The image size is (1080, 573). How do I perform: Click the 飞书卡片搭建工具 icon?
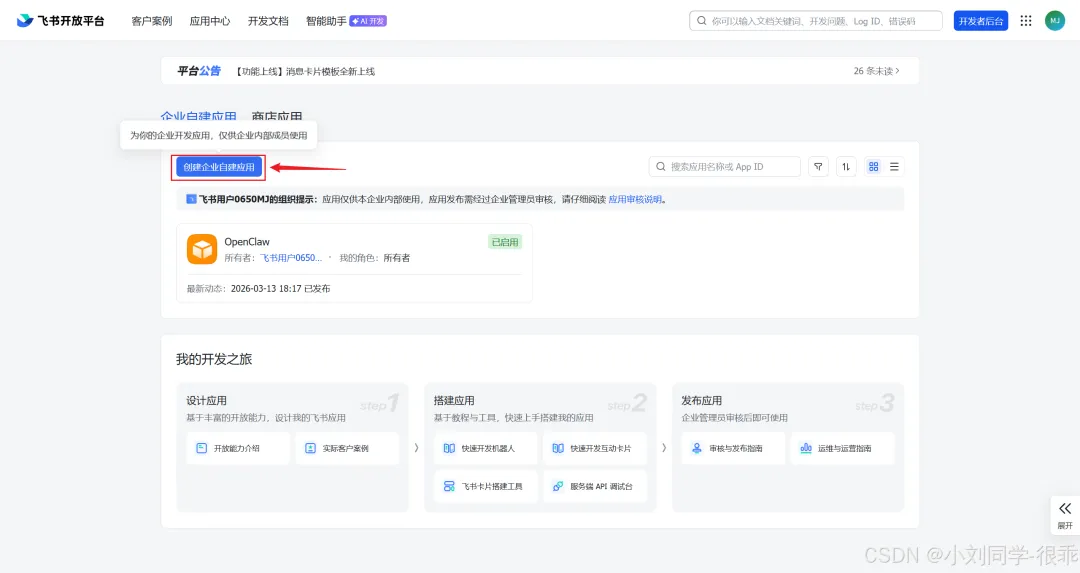click(x=449, y=486)
